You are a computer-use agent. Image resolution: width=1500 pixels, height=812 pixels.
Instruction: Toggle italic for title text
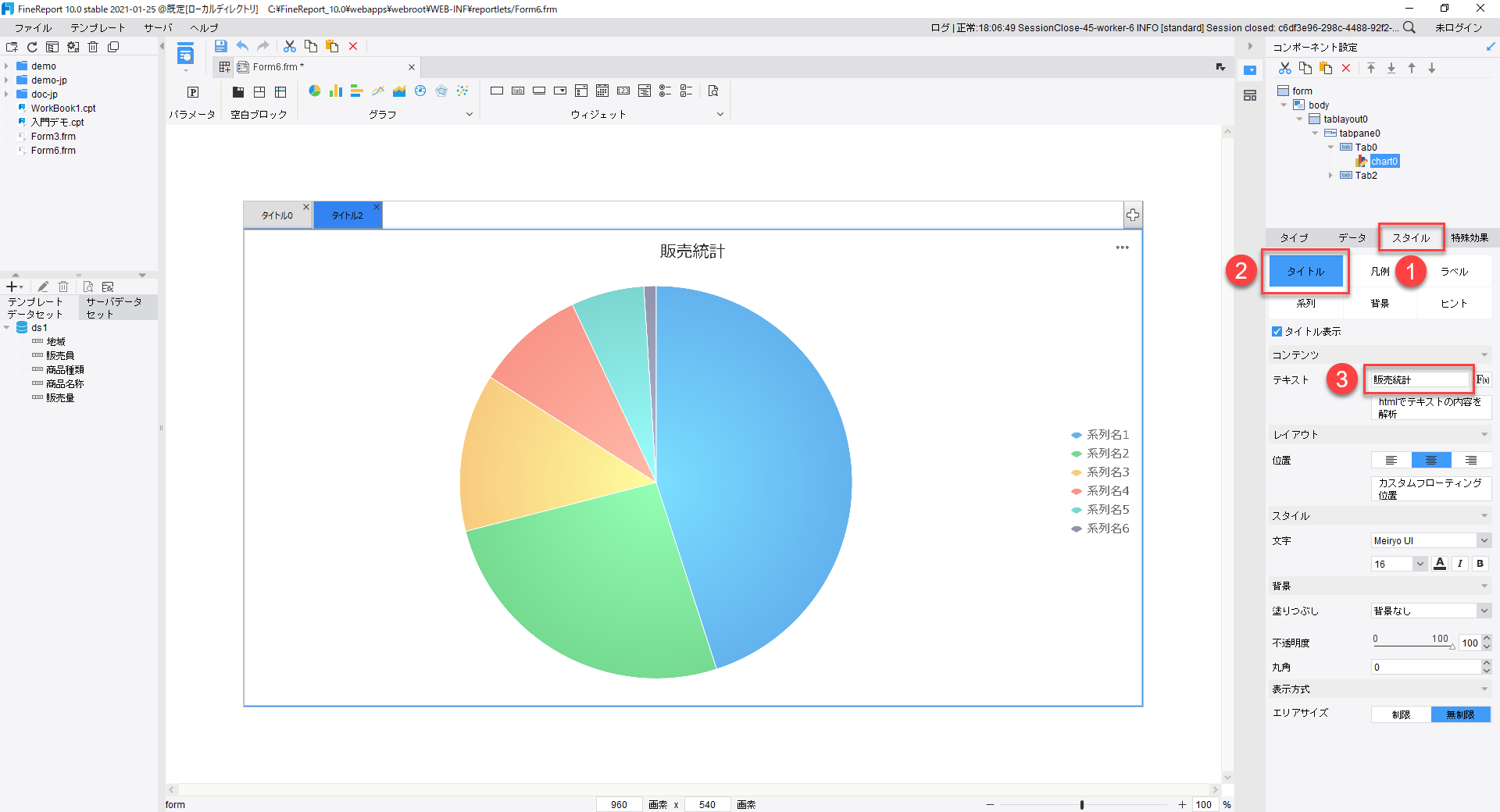[x=1460, y=564]
